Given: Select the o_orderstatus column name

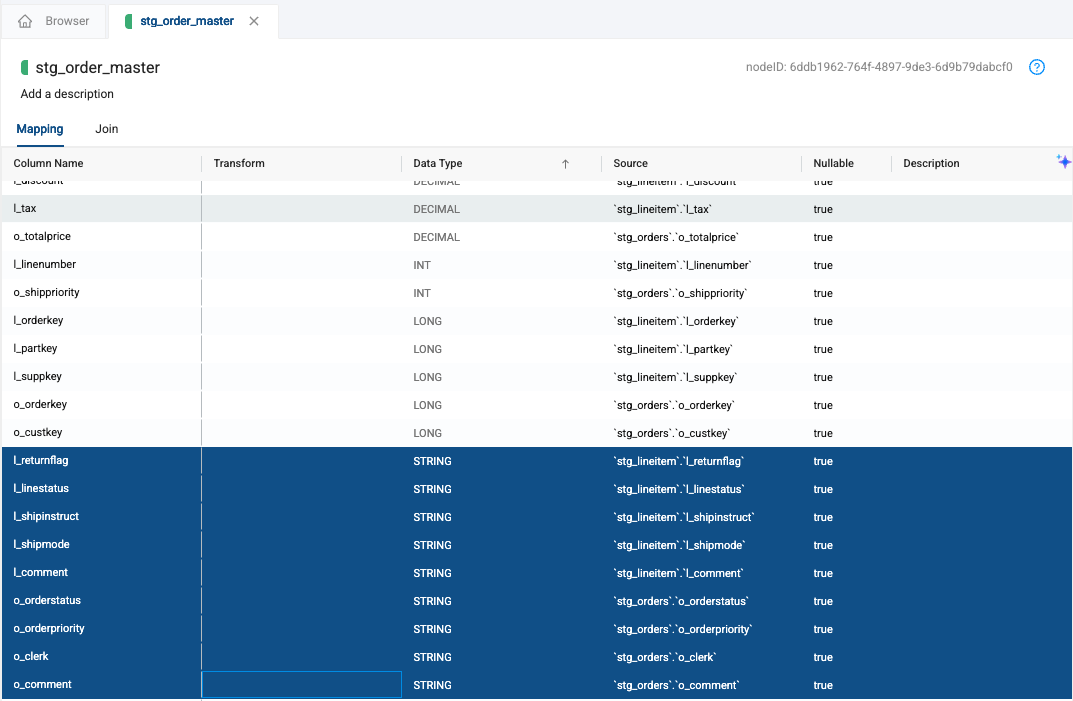Looking at the screenshot, I should (47, 601).
